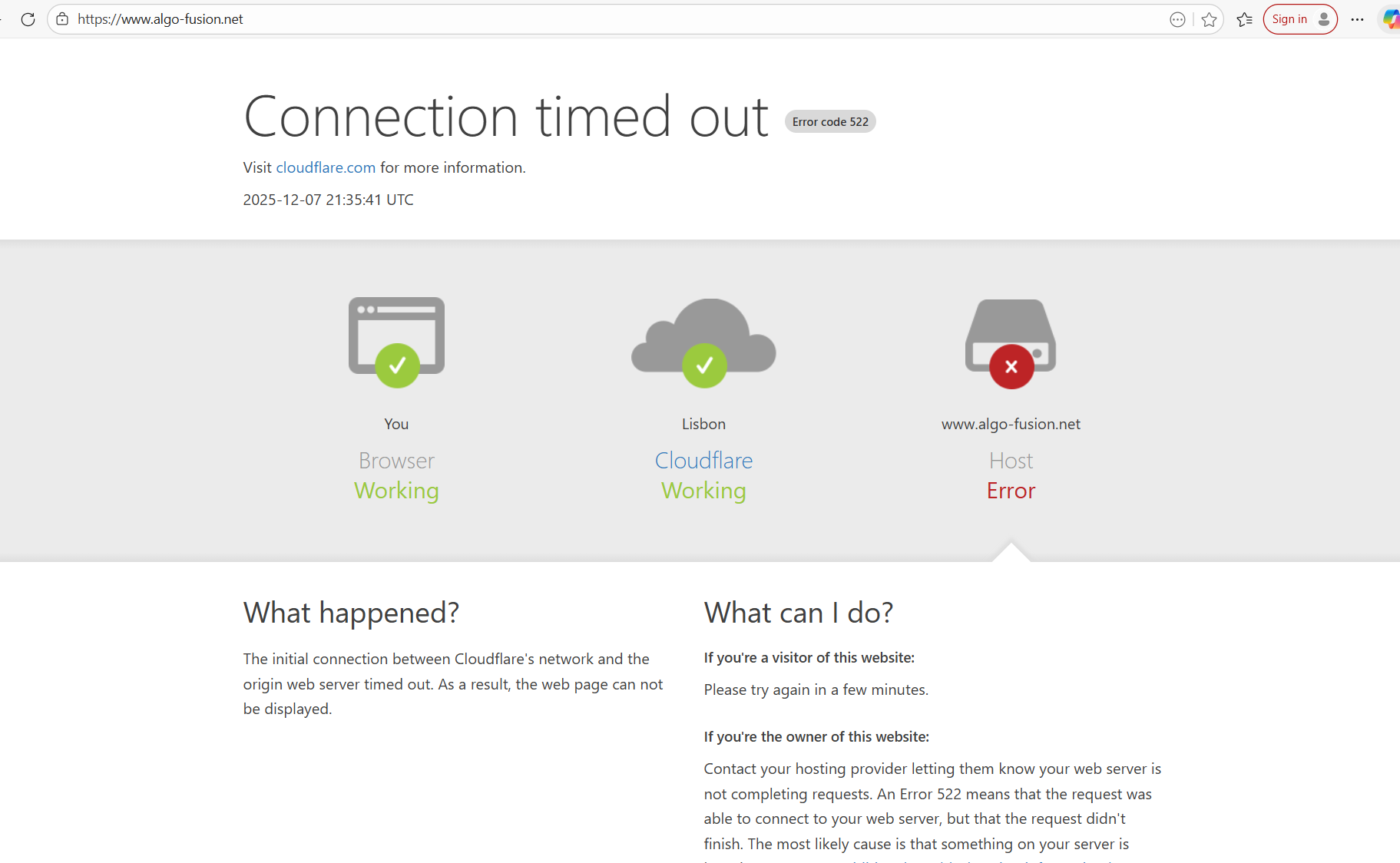Screen dimensions: 1400x863
Task: Click the site security lock icon
Action: 61,19
